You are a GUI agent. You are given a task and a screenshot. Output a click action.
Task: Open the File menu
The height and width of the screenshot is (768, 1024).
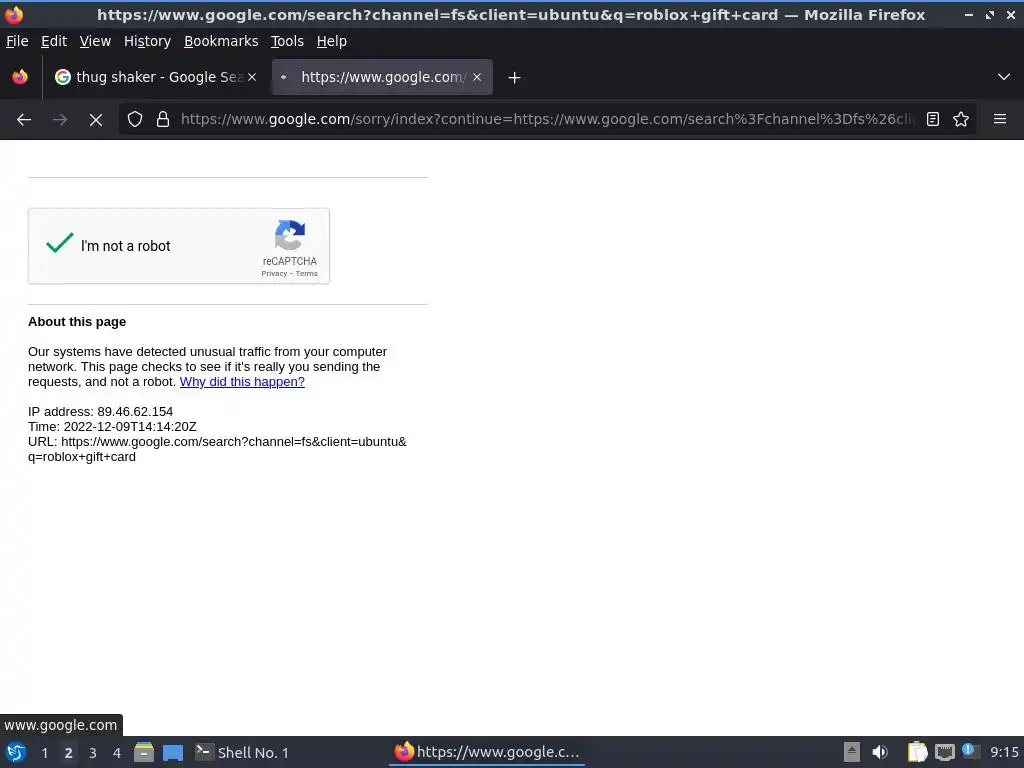17,41
